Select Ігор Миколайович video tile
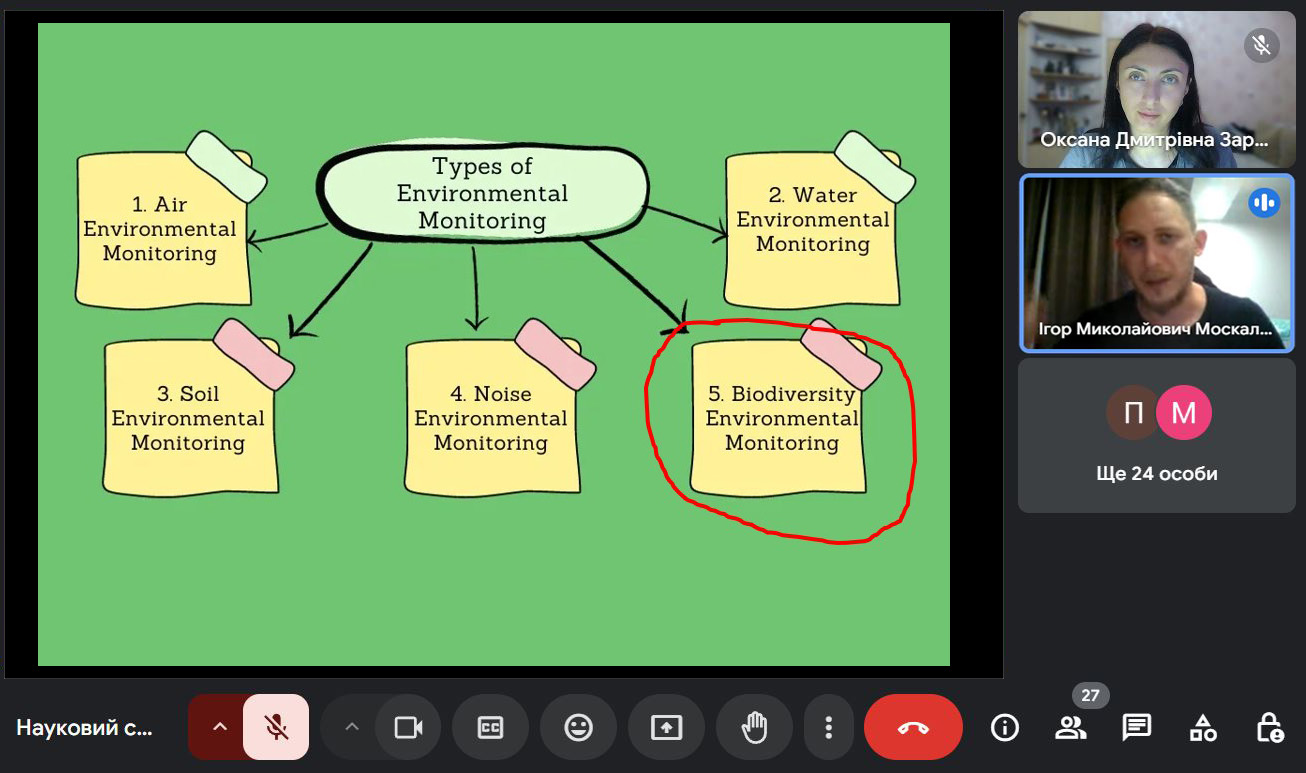Image resolution: width=1306 pixels, height=773 pixels. tap(1157, 264)
